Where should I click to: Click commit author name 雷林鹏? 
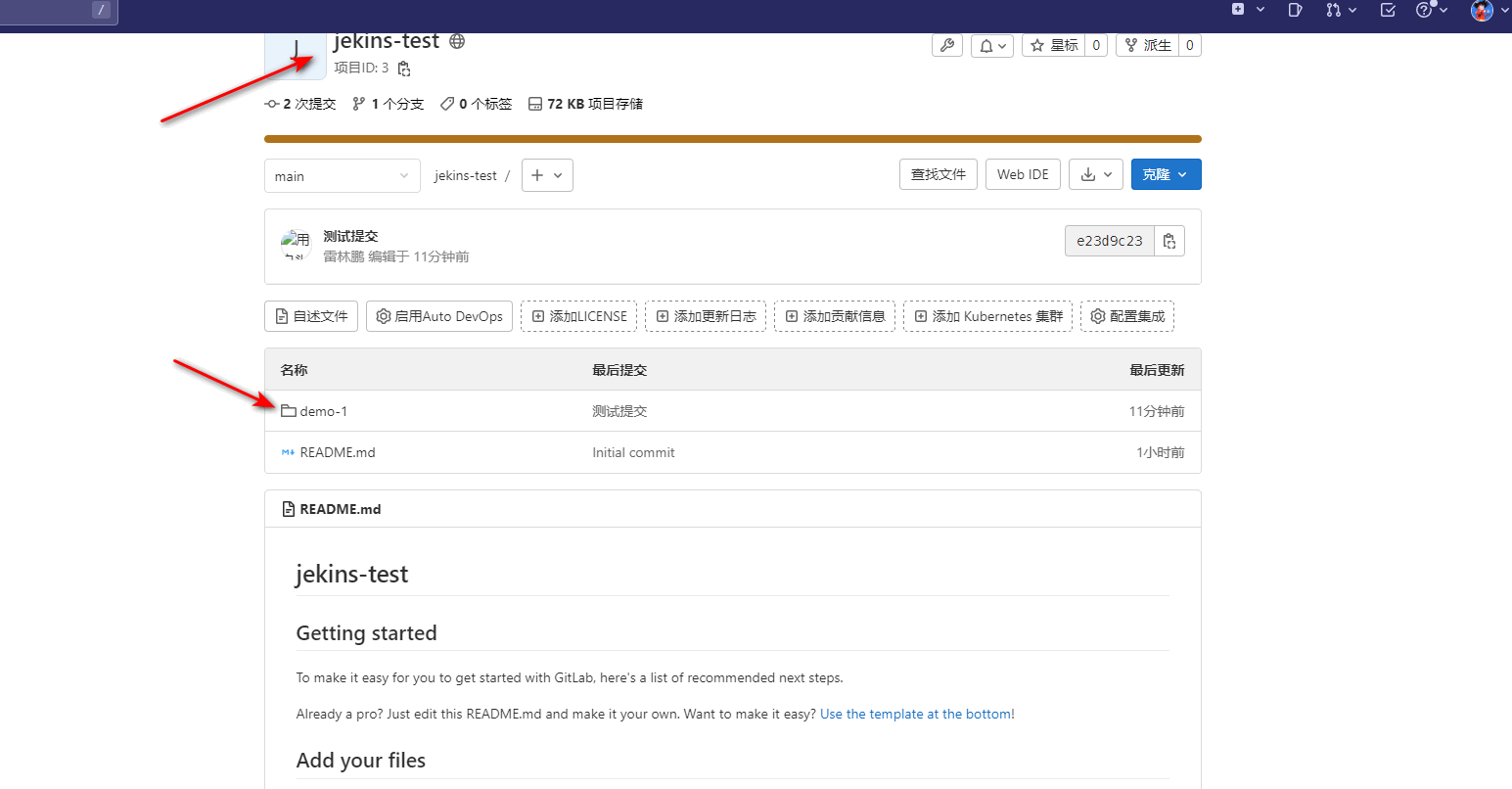(x=344, y=256)
